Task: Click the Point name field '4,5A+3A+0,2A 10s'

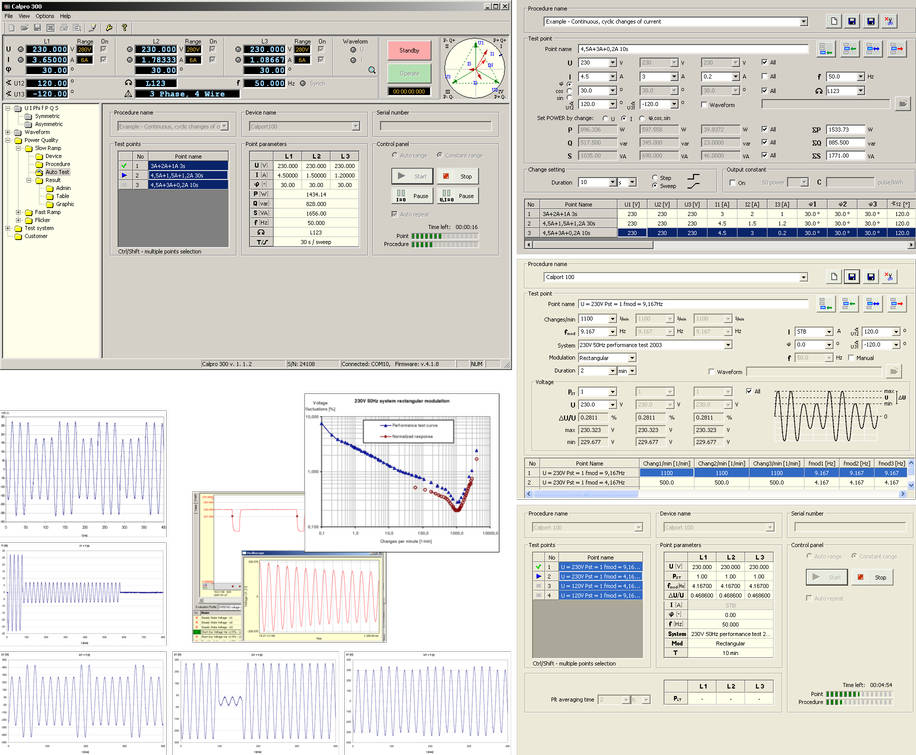Action: pyautogui.click(x=693, y=49)
